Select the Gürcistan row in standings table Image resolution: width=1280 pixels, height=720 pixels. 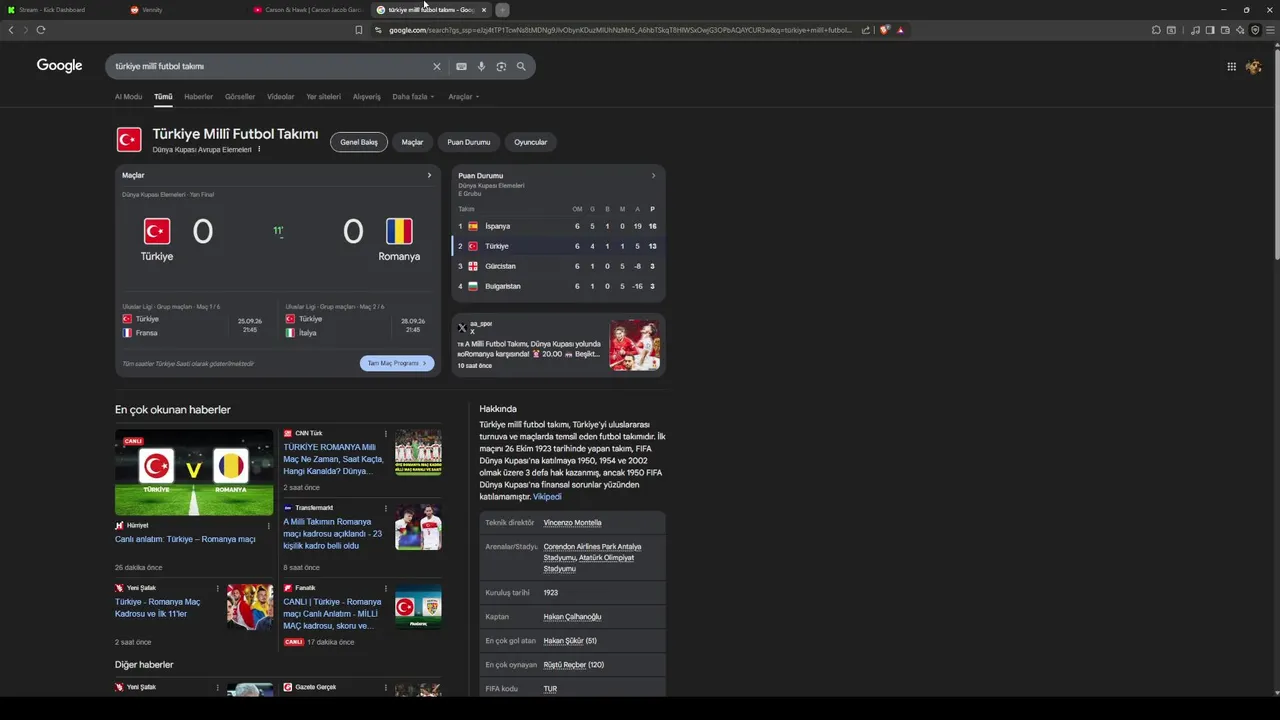tap(558, 266)
